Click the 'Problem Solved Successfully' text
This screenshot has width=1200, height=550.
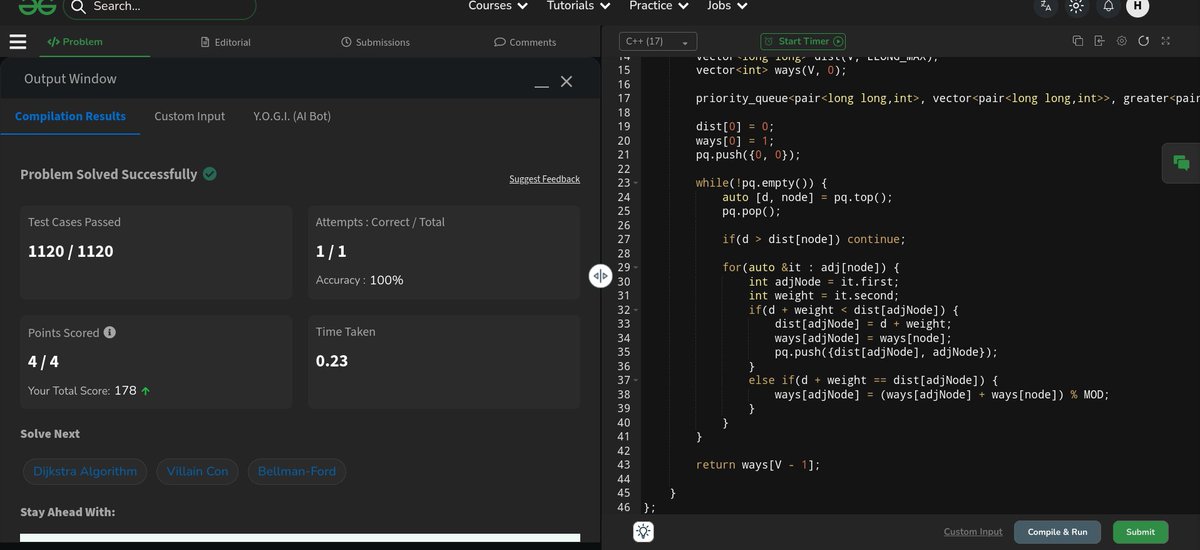[x=109, y=174]
